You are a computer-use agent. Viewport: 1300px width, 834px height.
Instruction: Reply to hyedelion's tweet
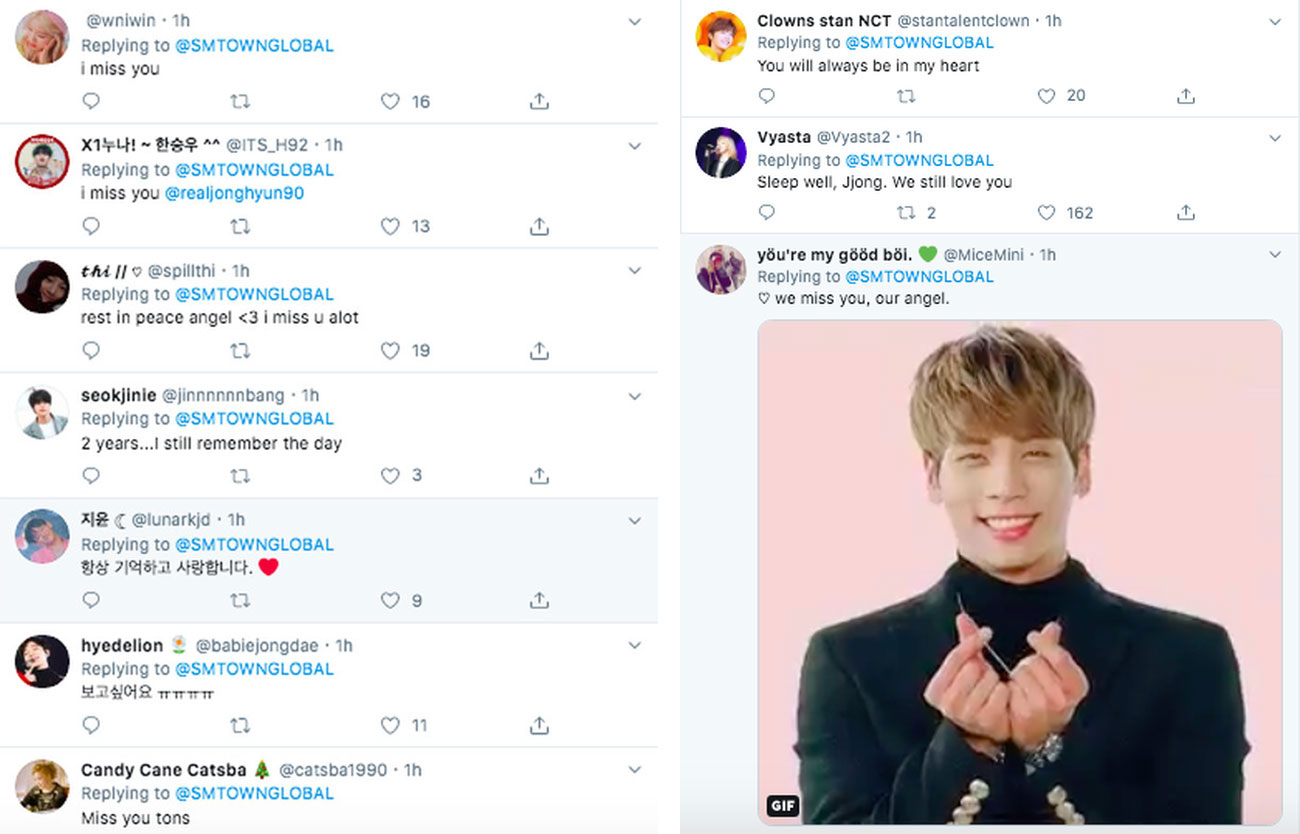pyautogui.click(x=91, y=725)
